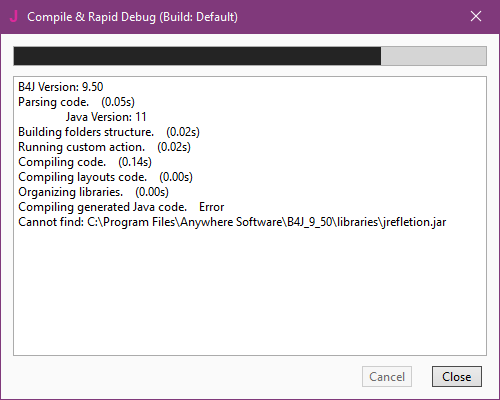Click the 'Error' status text

pyautogui.click(x=212, y=207)
